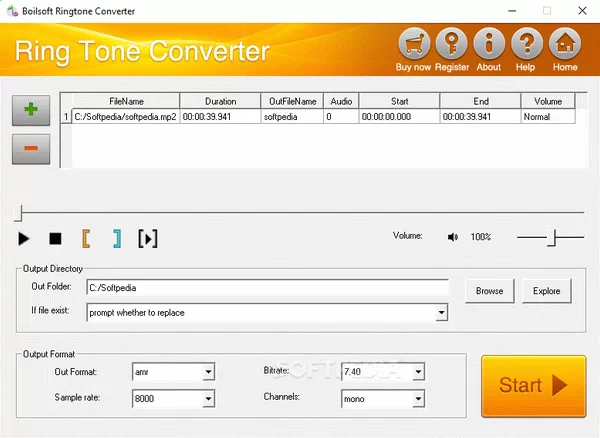This screenshot has width=600, height=438.
Task: Click the Explore button
Action: 546,291
